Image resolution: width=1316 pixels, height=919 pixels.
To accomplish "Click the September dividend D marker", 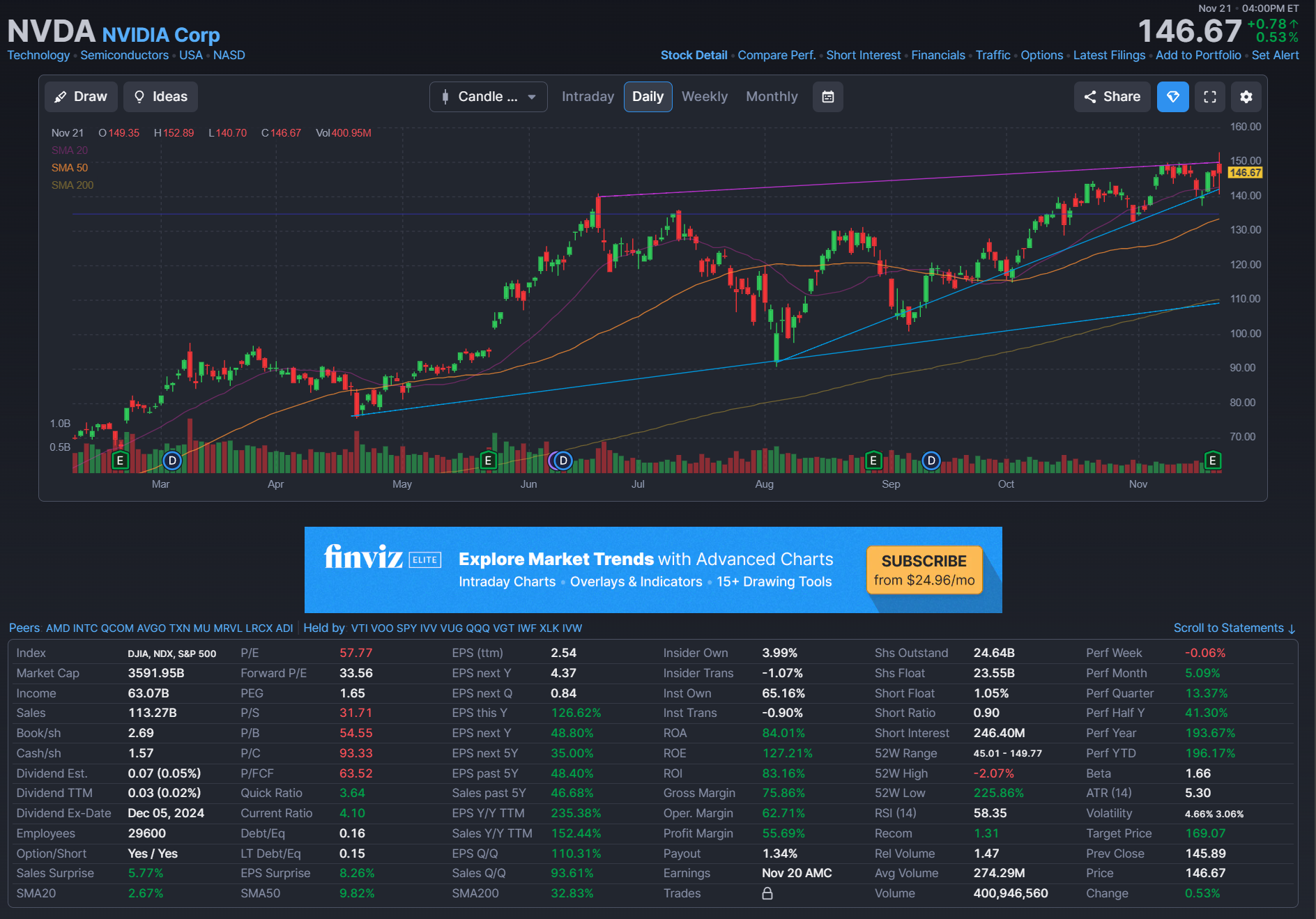I will tap(931, 461).
